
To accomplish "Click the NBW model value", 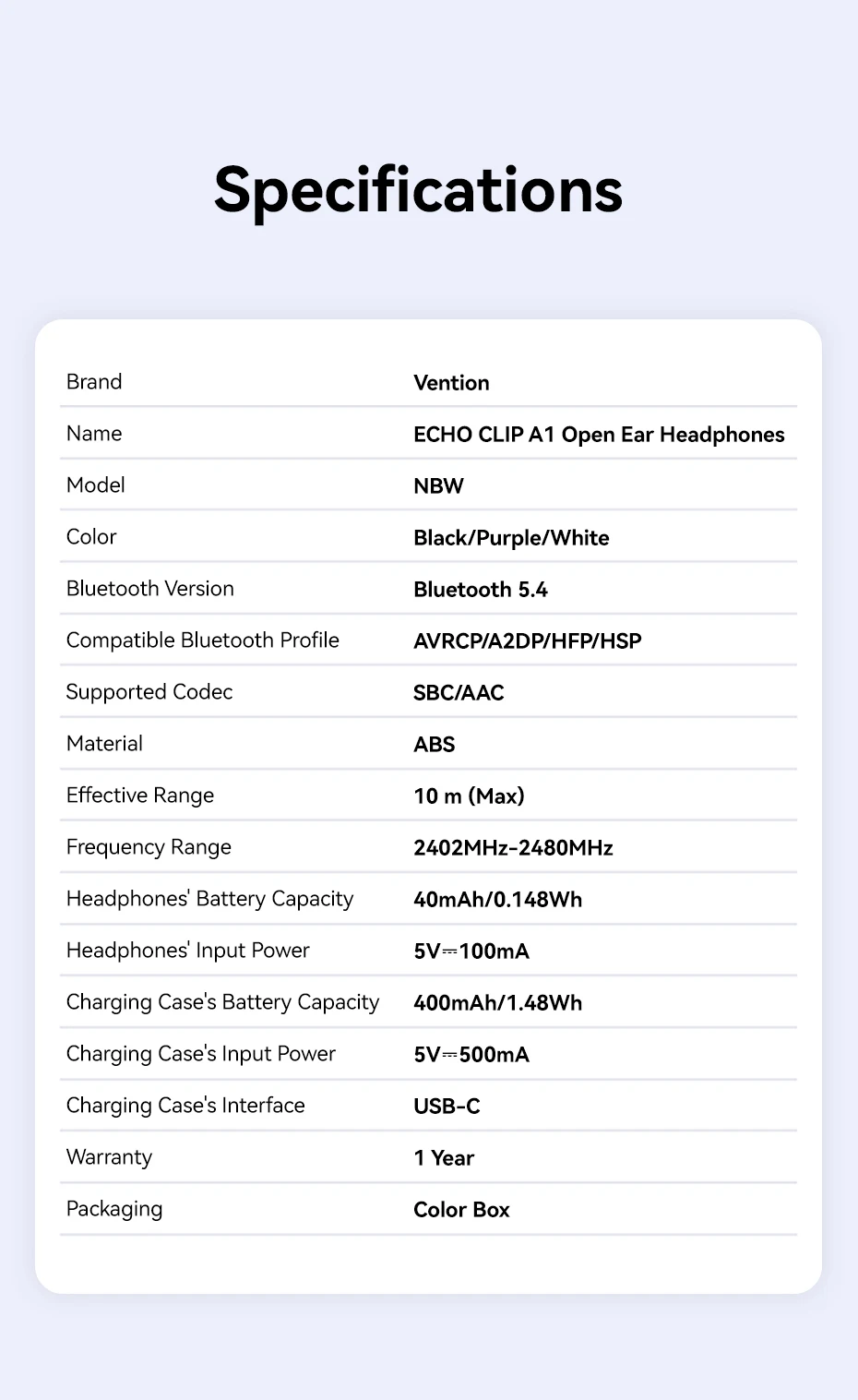I will [x=438, y=486].
